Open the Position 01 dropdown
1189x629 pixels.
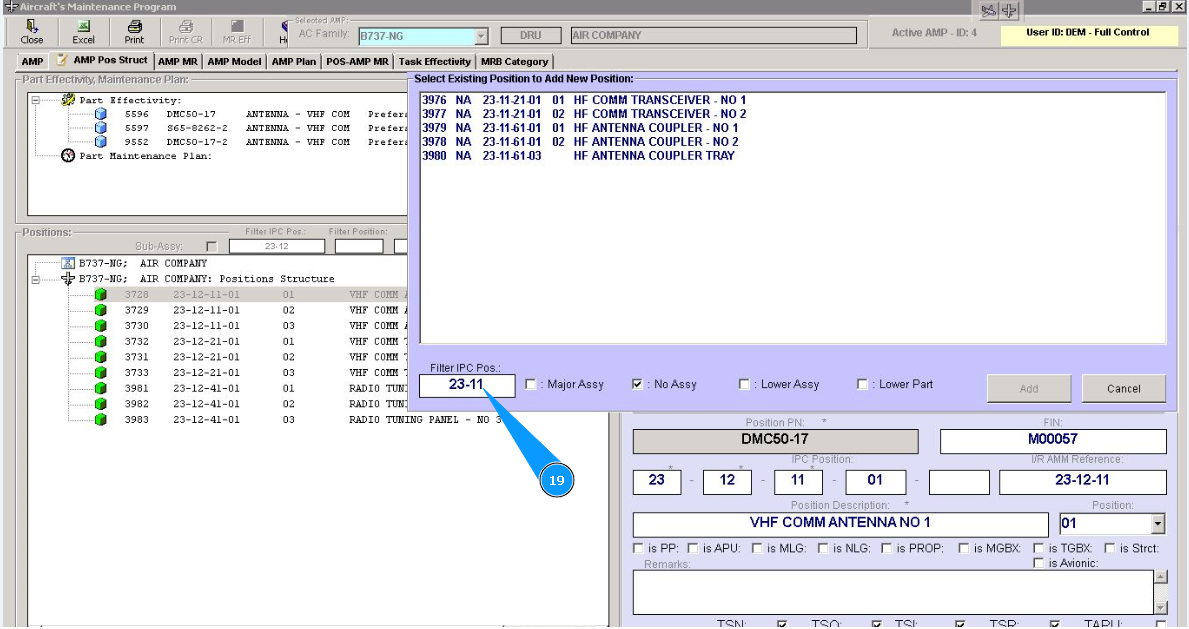pyautogui.click(x=1158, y=523)
